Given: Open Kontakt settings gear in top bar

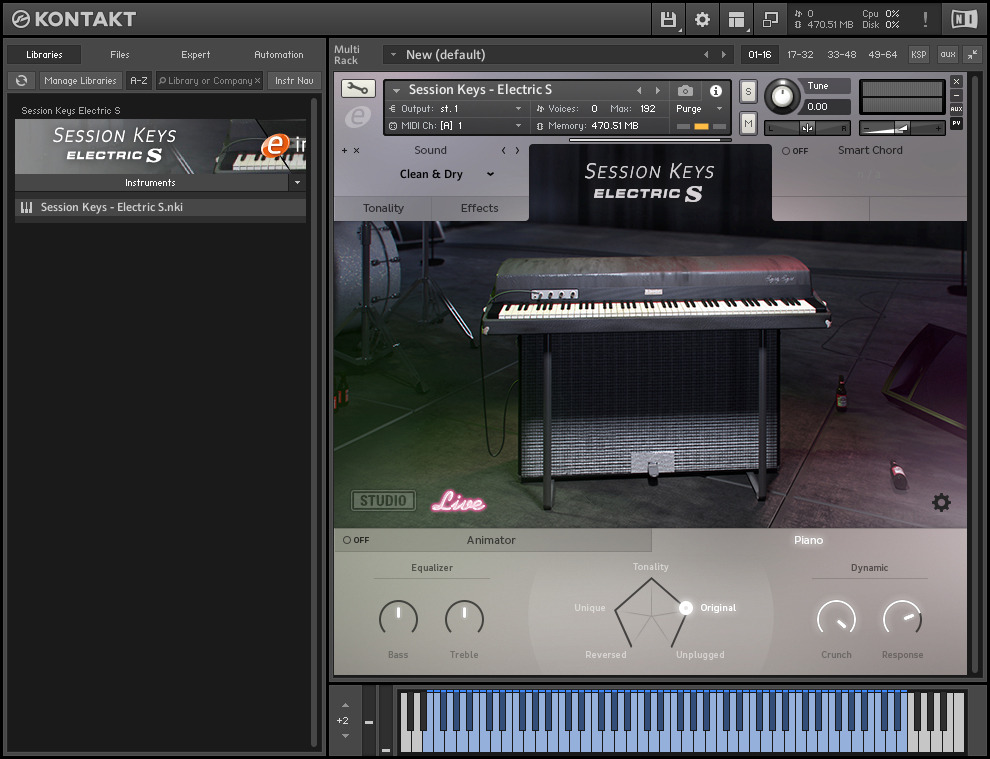Looking at the screenshot, I should (x=702, y=19).
